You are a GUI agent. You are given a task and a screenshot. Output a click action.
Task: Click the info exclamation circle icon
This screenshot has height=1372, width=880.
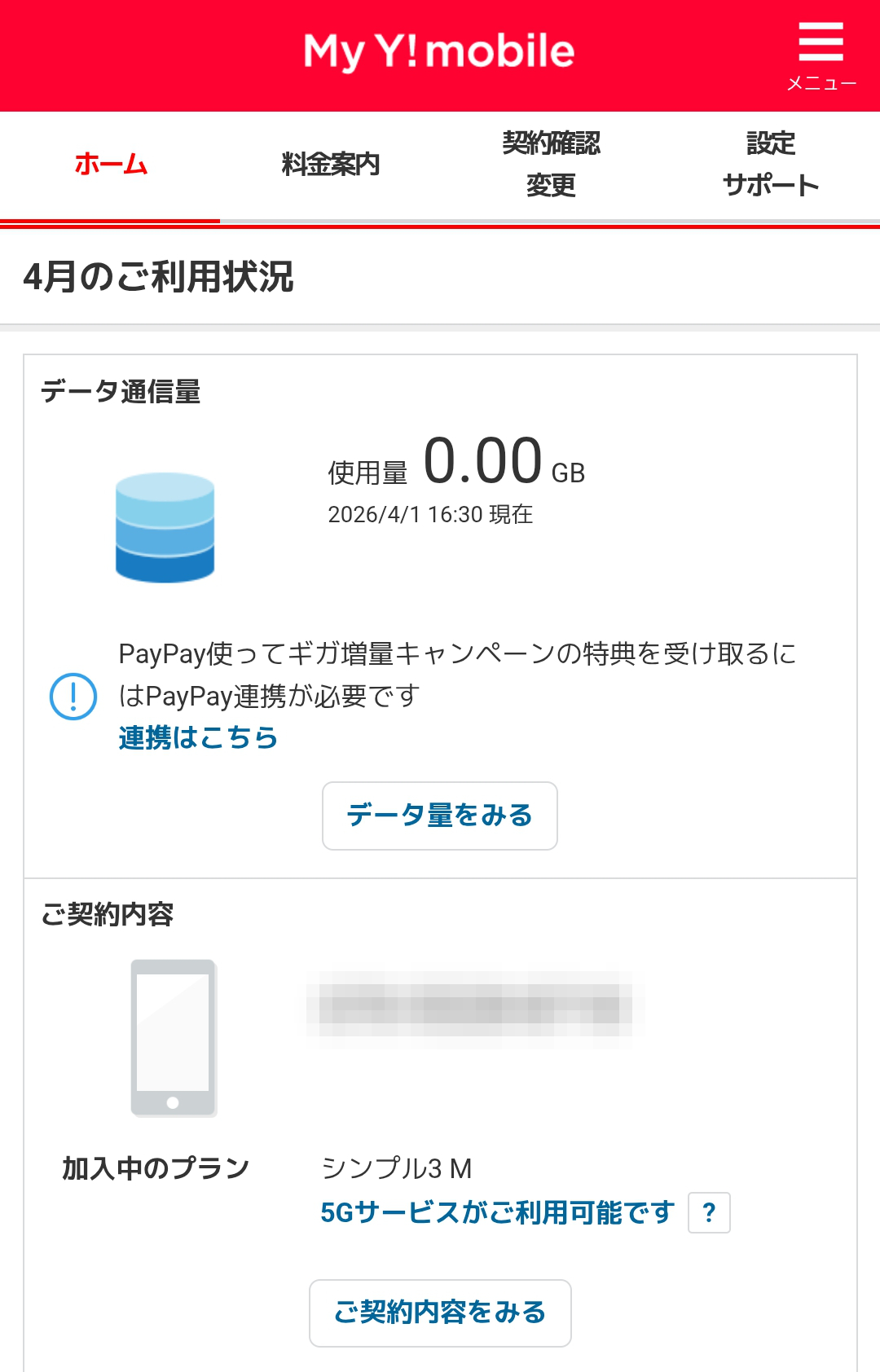click(73, 697)
